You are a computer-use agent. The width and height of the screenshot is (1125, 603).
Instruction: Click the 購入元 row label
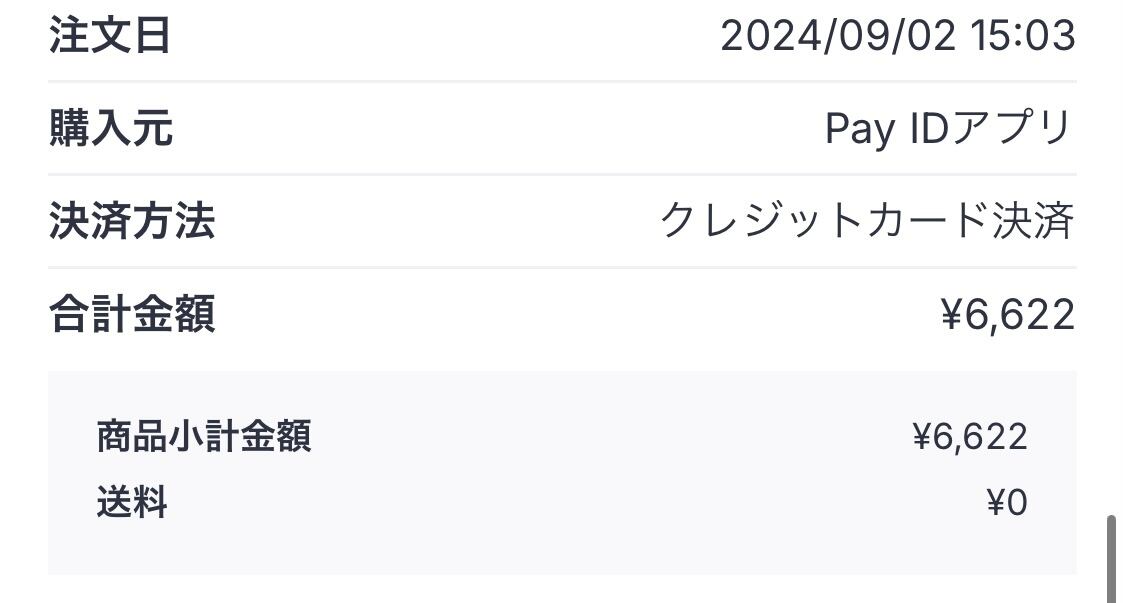[x=110, y=129]
